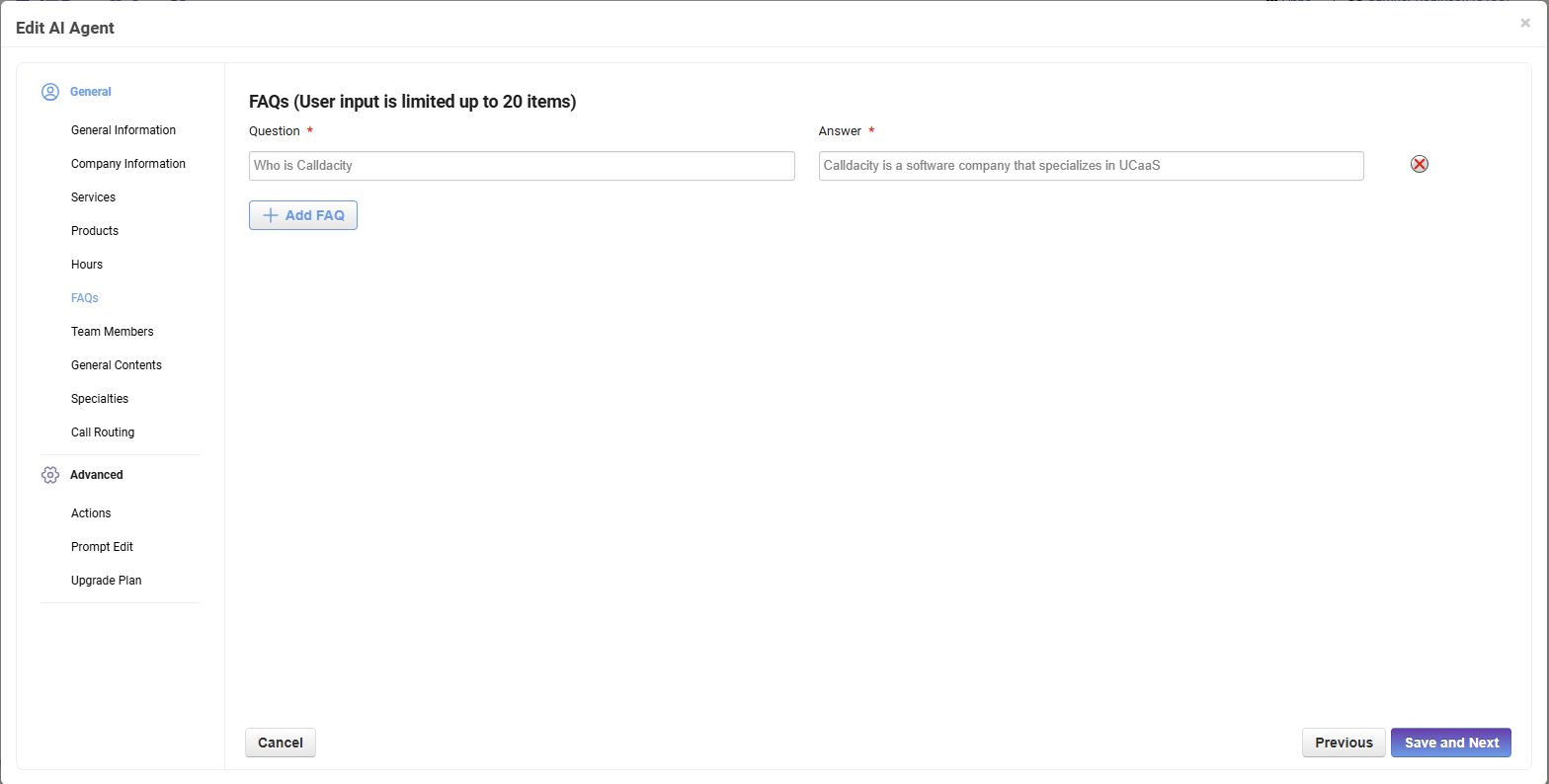Click the Add FAQ button

click(303, 215)
